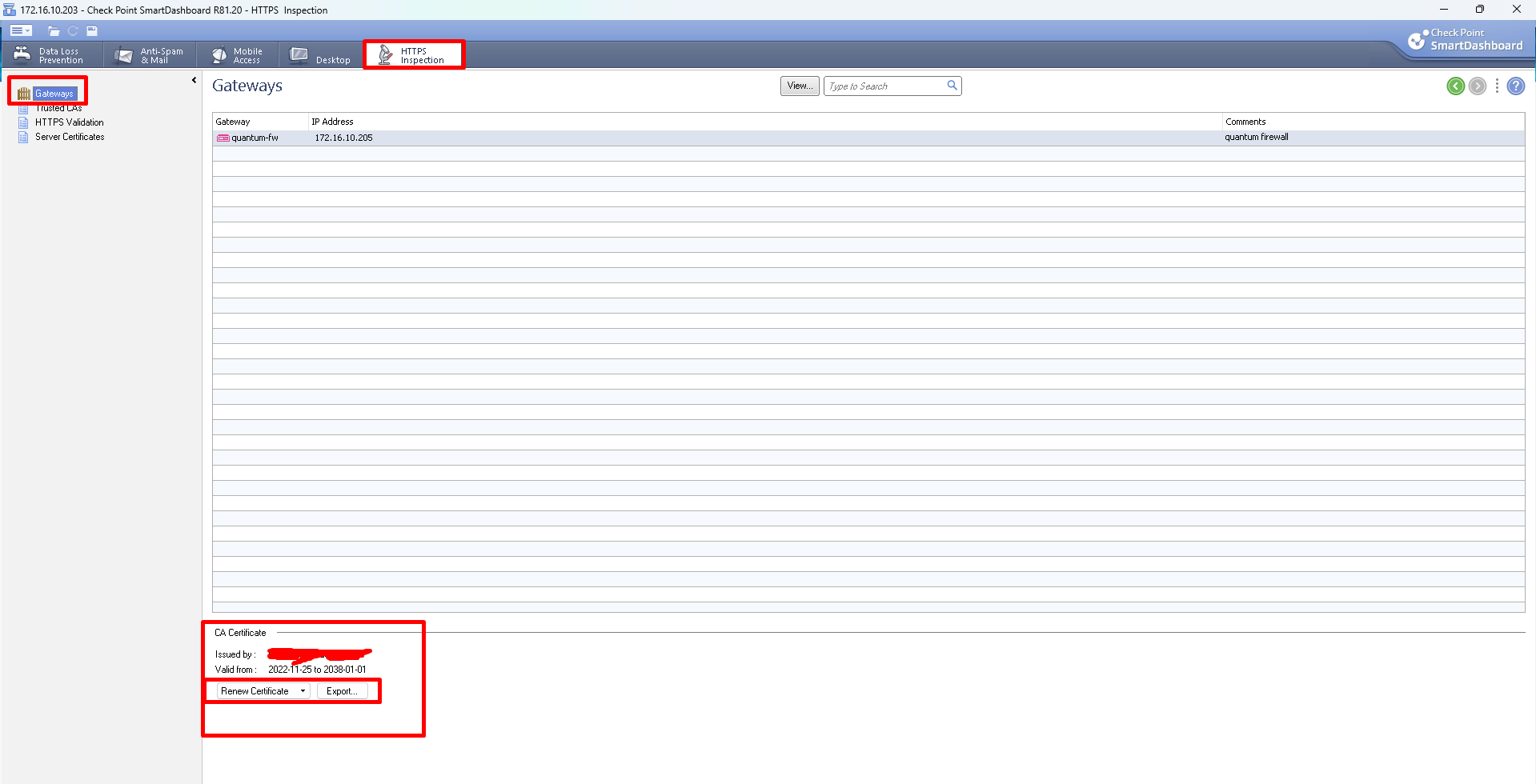The width and height of the screenshot is (1536, 784).
Task: Open the HTTPS Validation page
Action: click(x=68, y=122)
